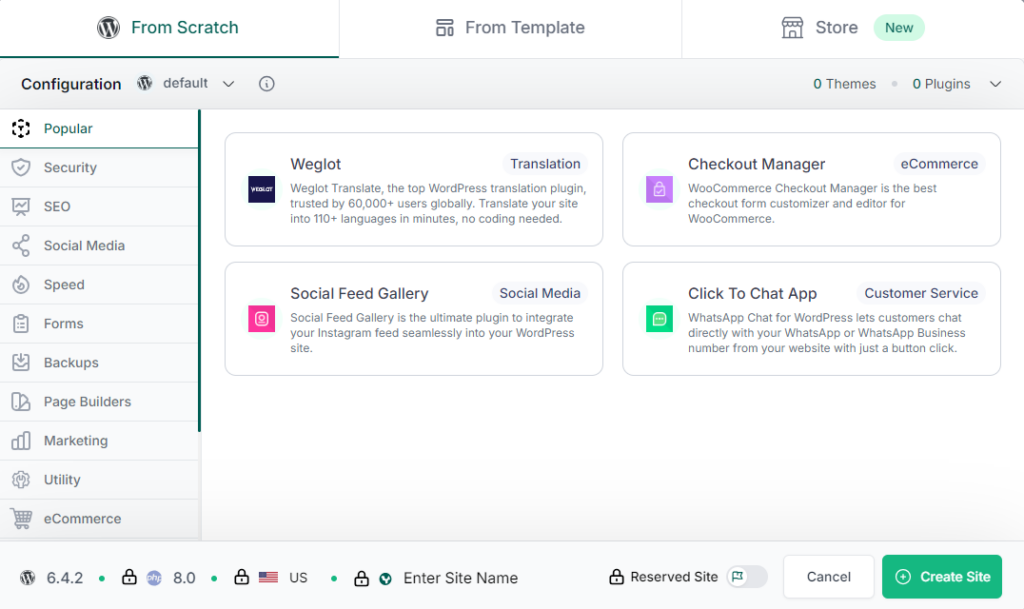Screen dimensions: 1024x609
Task: Click the Social Media share icon in sidebar
Action: (21, 245)
